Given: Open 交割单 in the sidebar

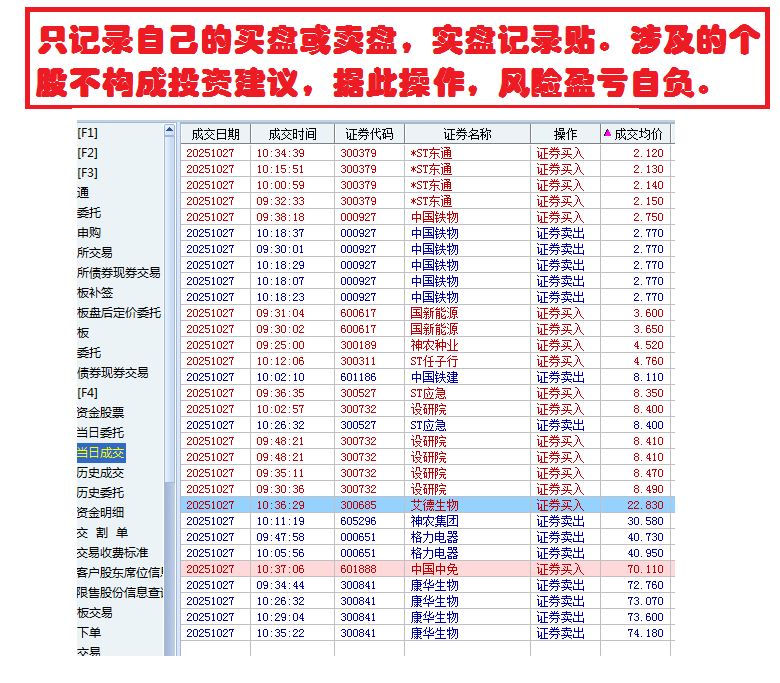Looking at the screenshot, I should click(x=102, y=533).
